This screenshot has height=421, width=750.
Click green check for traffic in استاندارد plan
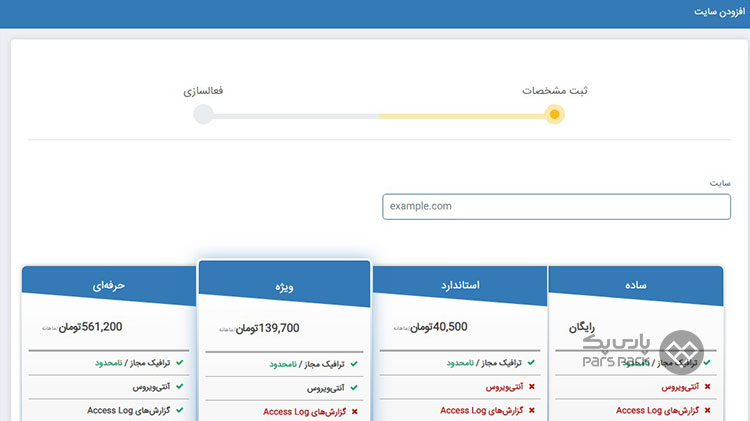click(x=531, y=363)
